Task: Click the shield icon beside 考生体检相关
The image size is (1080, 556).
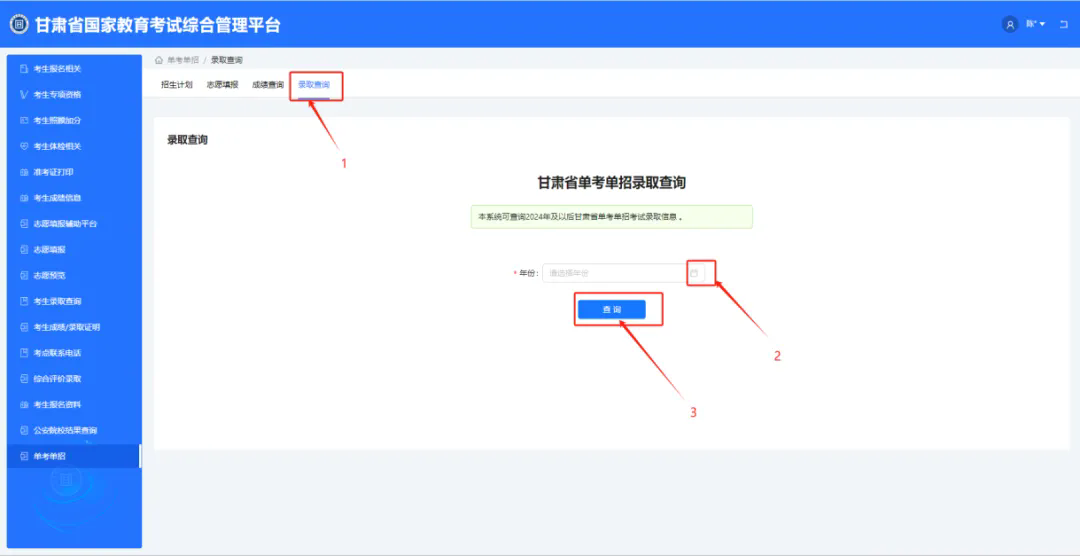Action: point(24,146)
